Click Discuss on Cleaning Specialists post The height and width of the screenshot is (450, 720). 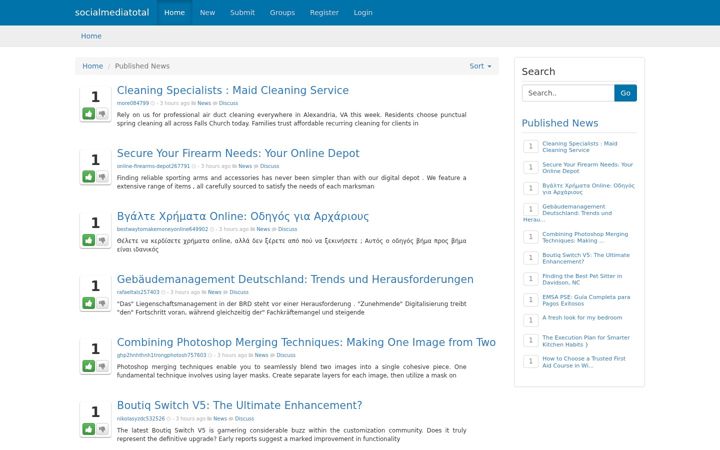coord(228,103)
